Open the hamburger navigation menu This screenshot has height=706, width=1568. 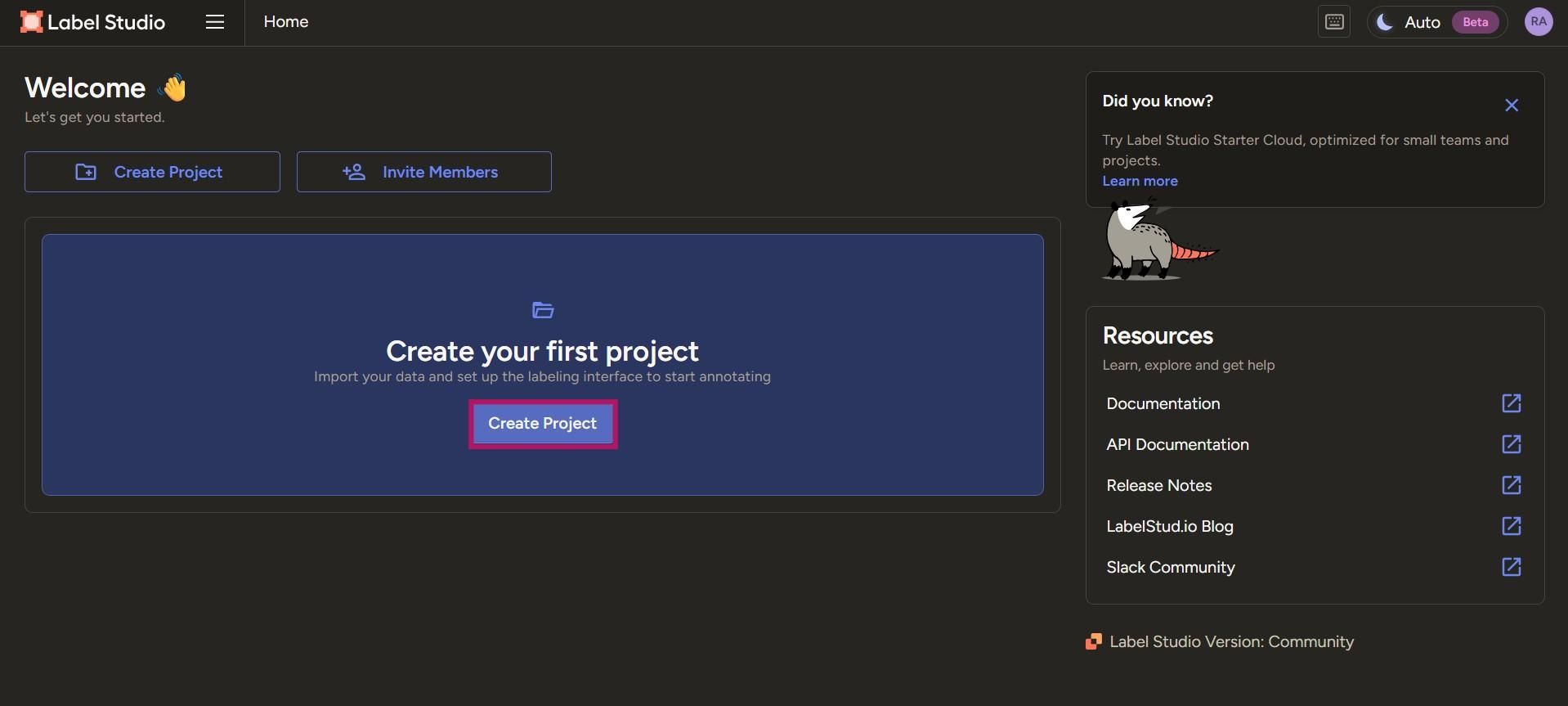215,22
